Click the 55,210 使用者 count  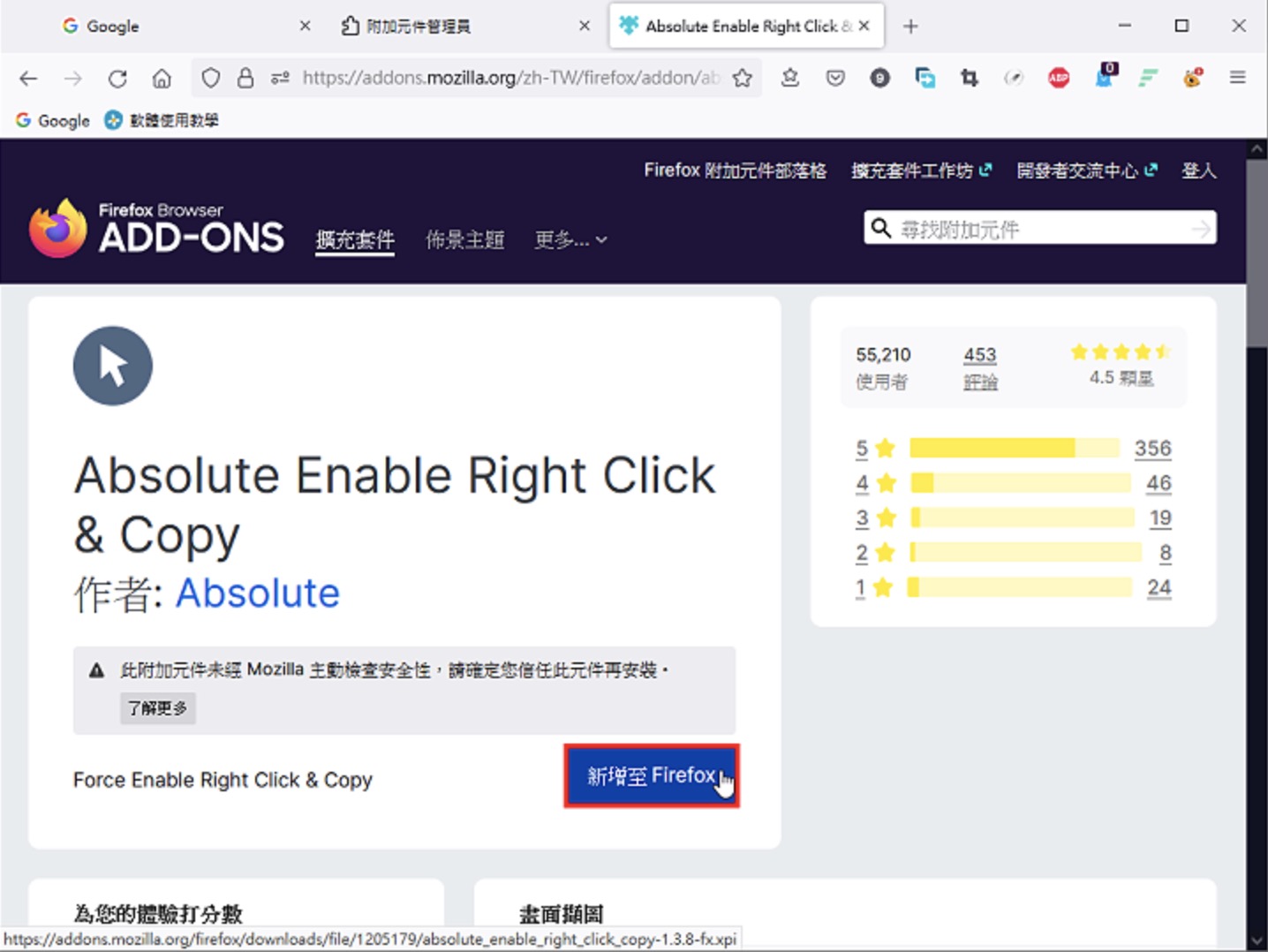(x=883, y=367)
